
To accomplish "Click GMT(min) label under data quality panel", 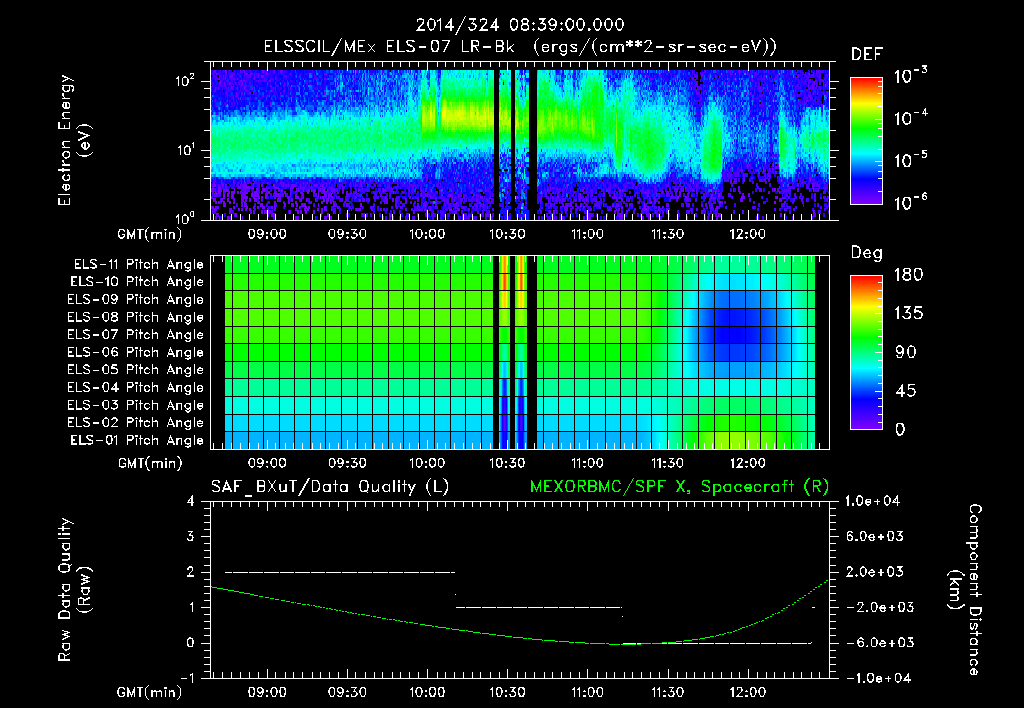I will (x=150, y=692).
